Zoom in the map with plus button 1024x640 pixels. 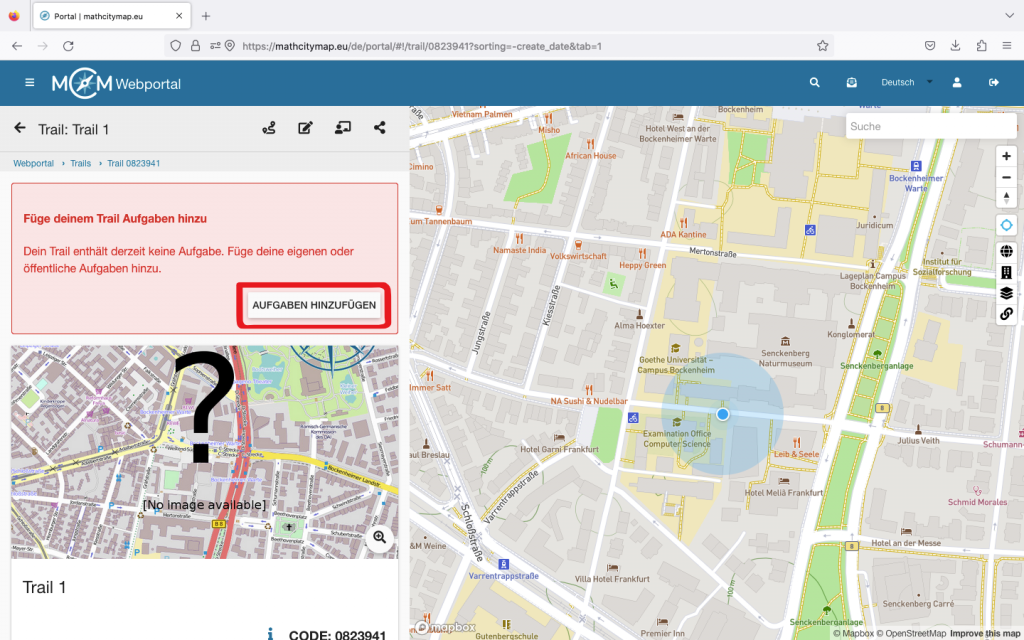coord(1006,156)
